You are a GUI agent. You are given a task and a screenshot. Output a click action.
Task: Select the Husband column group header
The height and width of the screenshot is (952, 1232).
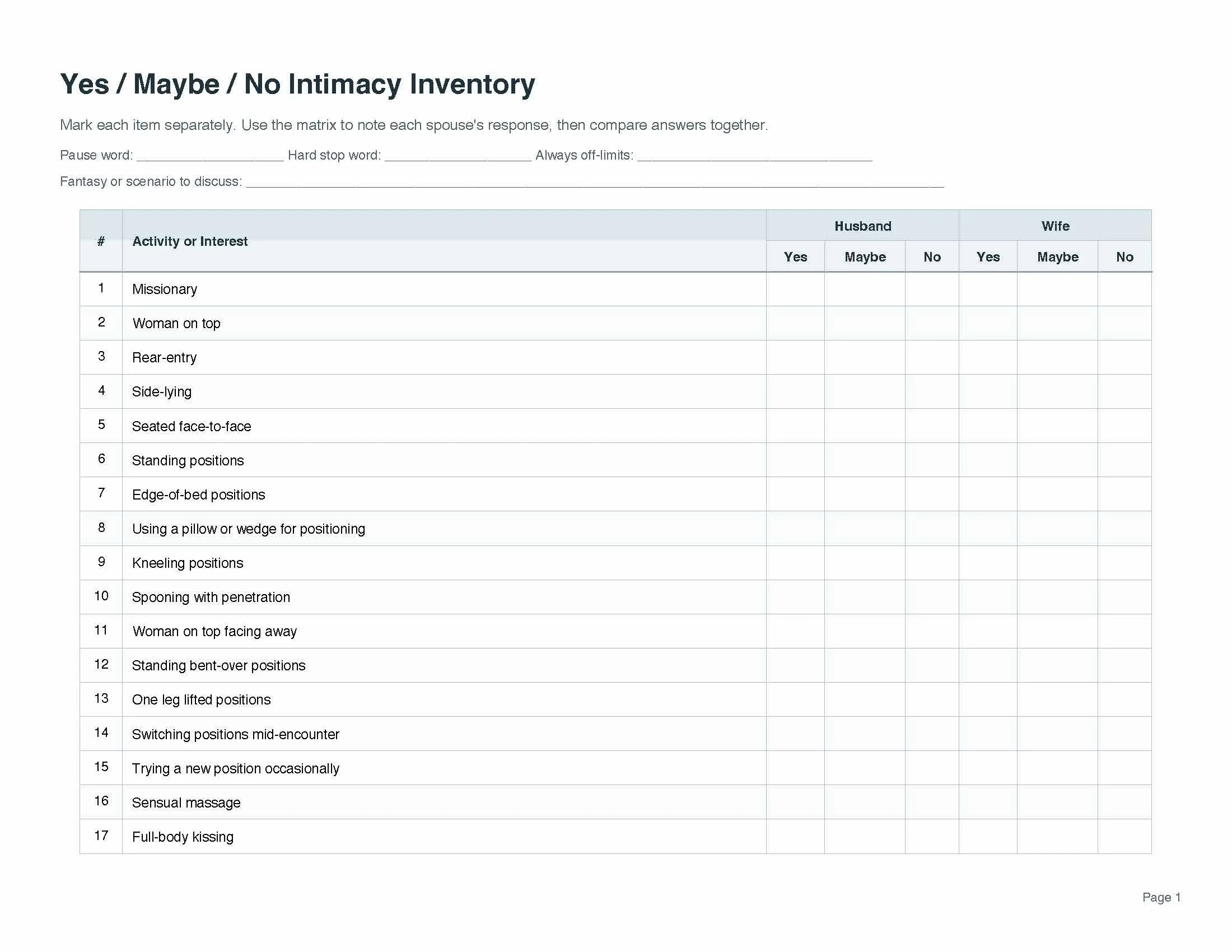pos(862,226)
